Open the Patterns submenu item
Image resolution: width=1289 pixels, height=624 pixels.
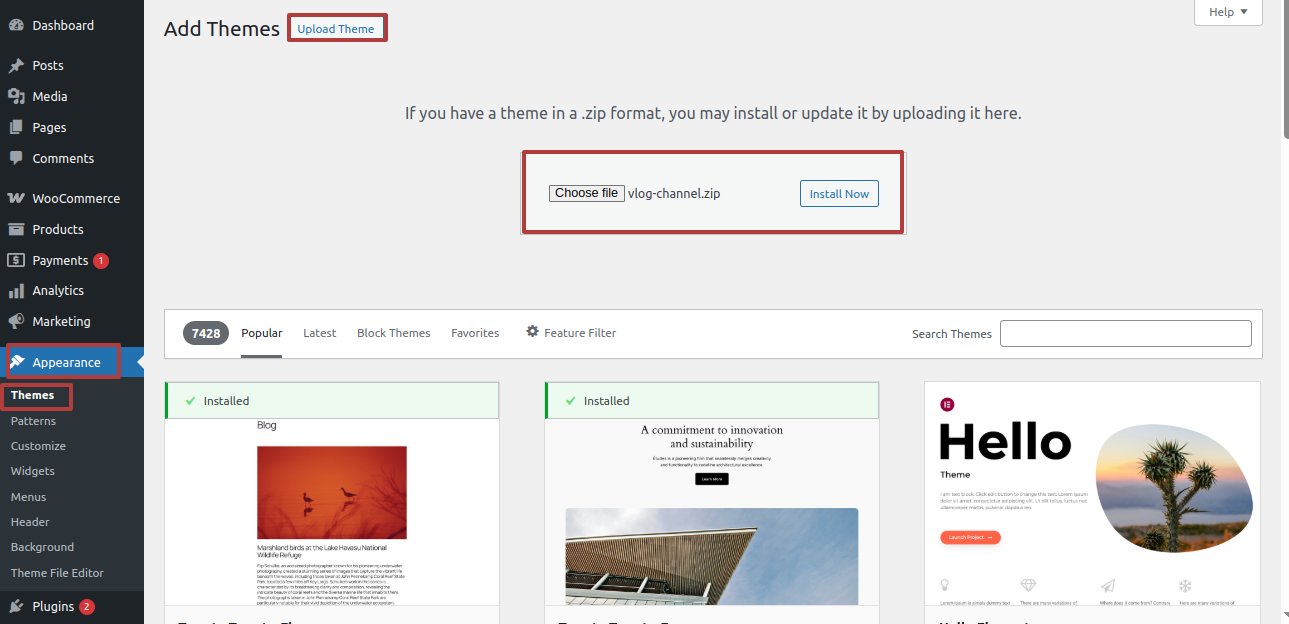coord(33,421)
